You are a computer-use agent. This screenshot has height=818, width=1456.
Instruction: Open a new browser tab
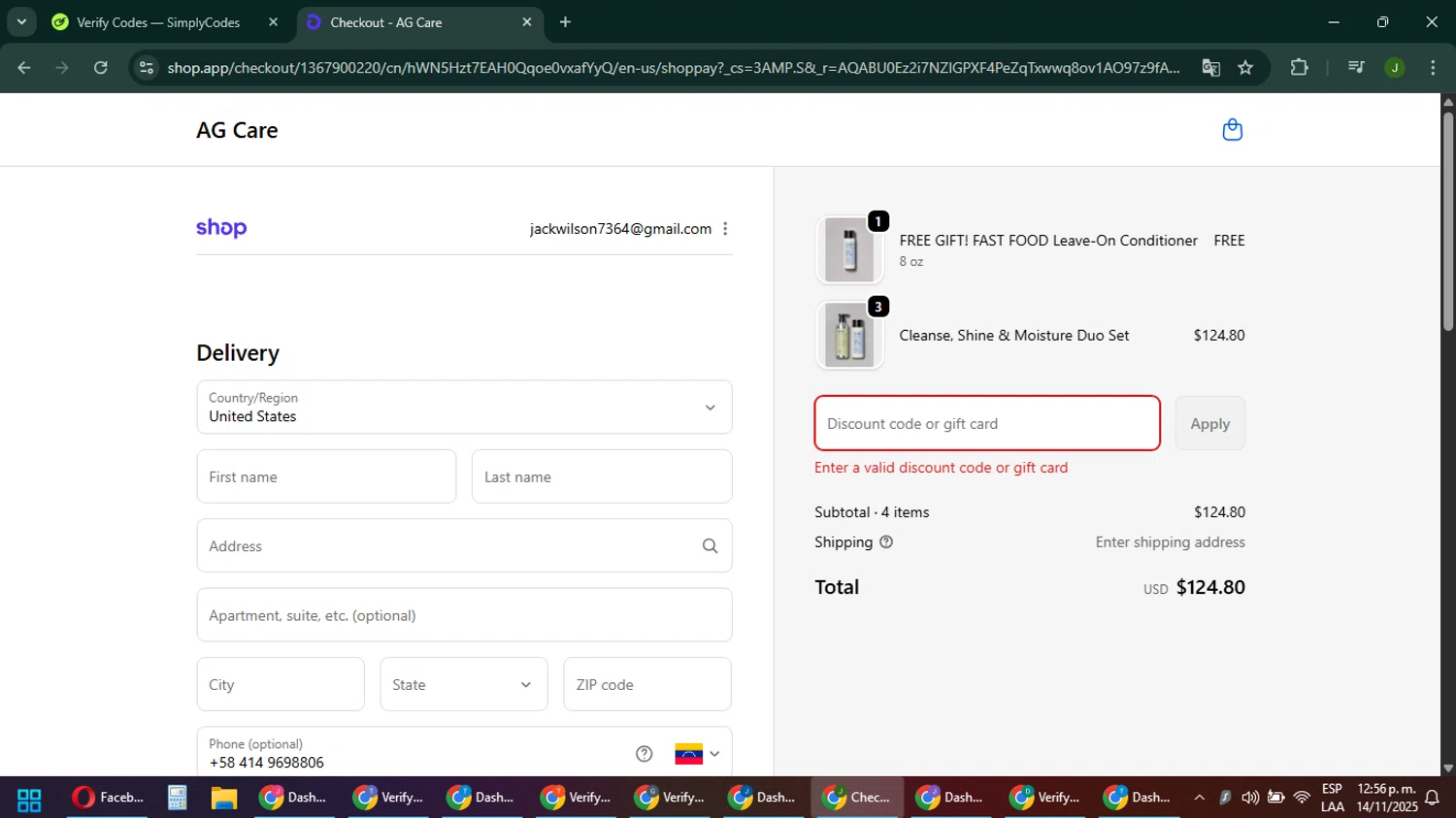[565, 21]
